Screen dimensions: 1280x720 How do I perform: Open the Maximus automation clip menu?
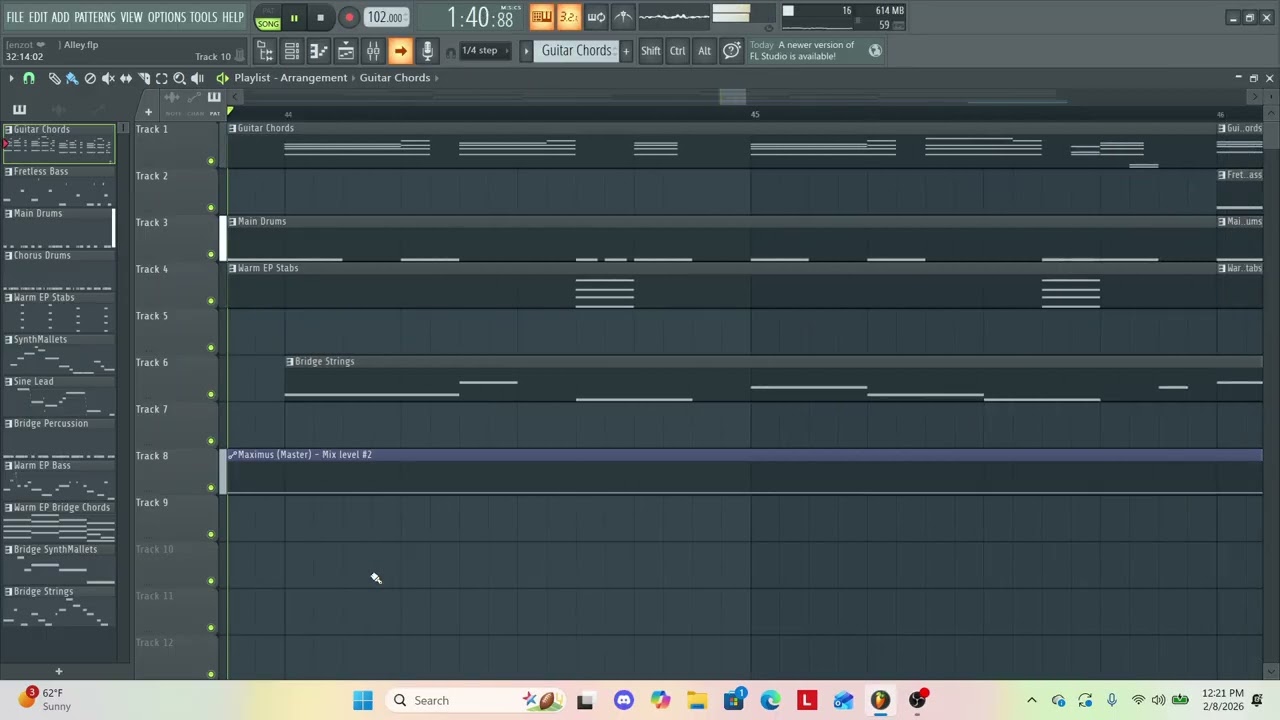(232, 455)
